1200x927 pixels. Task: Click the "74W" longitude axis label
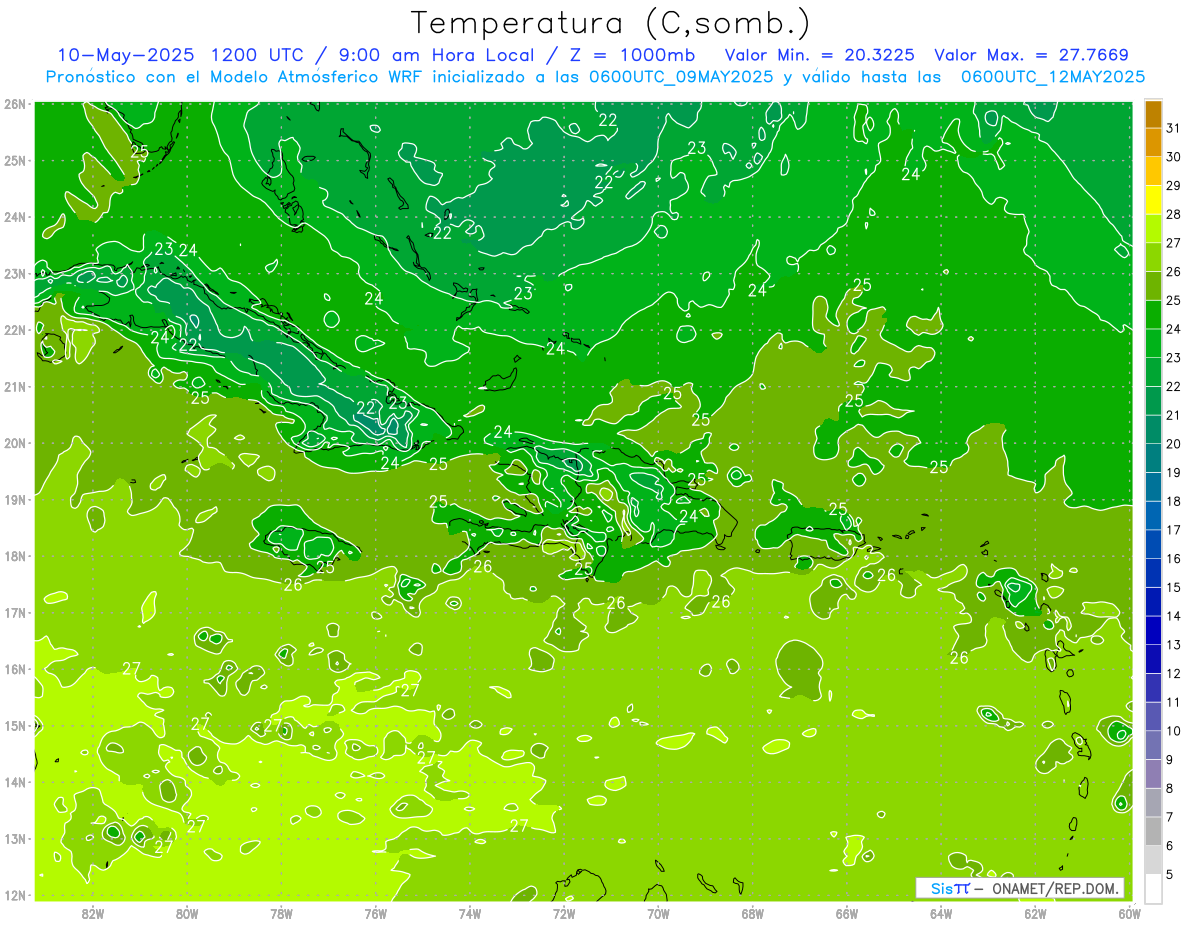point(469,912)
